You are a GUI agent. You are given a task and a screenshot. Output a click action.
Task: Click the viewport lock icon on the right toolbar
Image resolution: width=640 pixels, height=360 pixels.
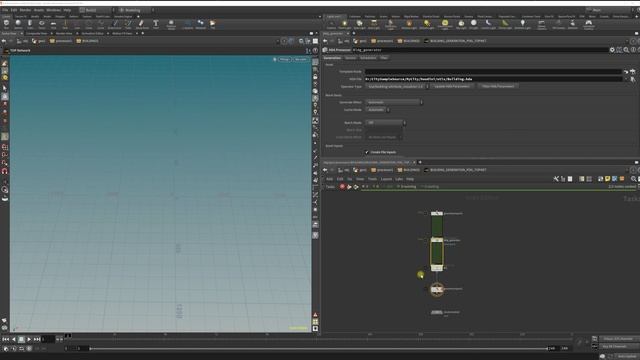315,77
